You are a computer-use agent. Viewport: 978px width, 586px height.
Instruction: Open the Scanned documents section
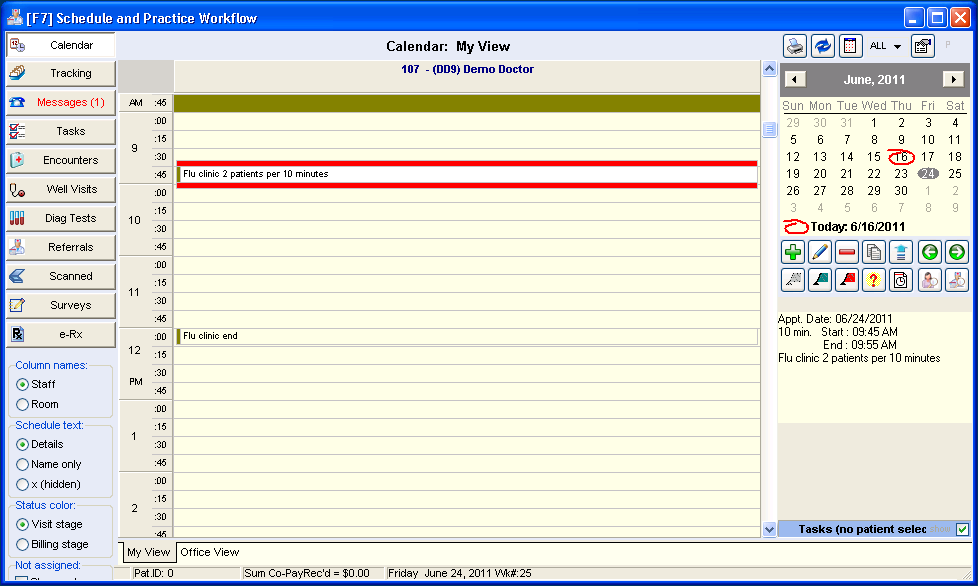pos(61,276)
